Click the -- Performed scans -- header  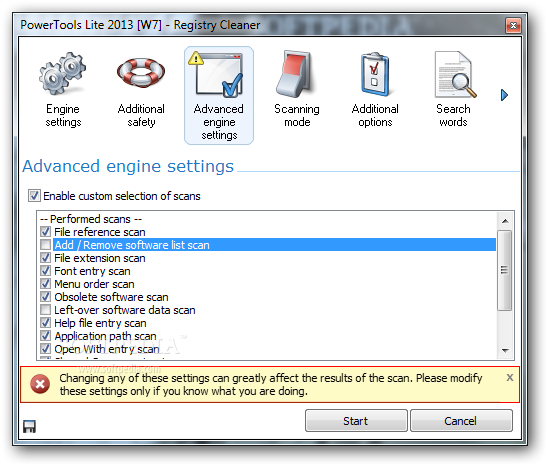pos(91,219)
